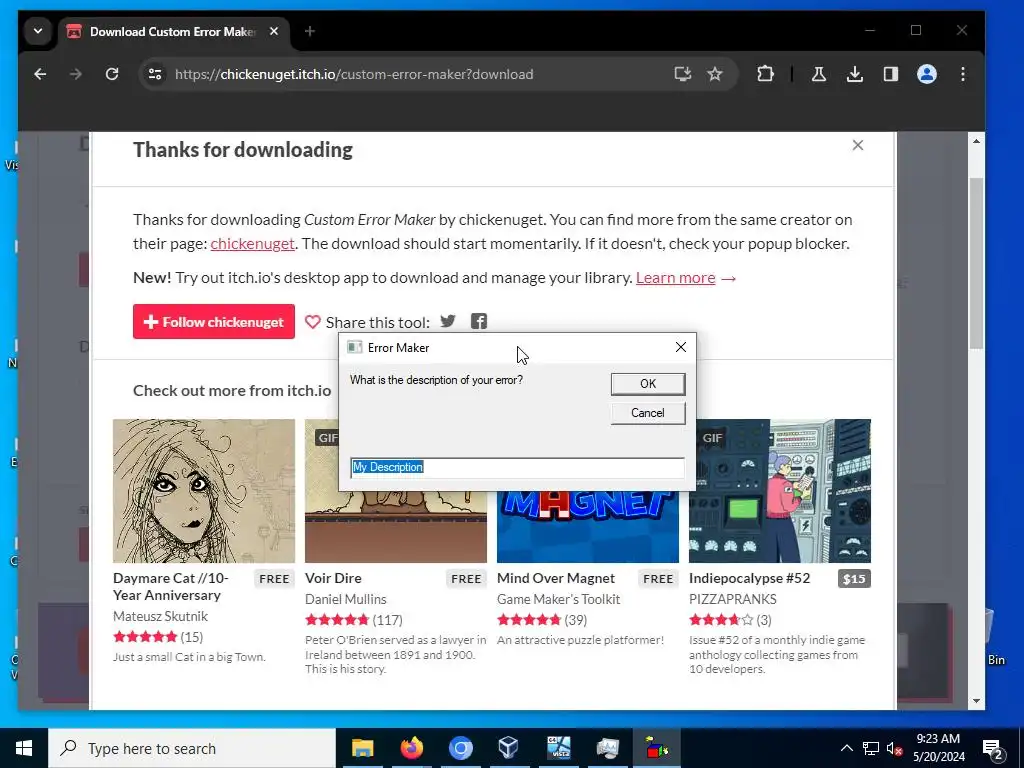Viewport: 1024px width, 768px height.
Task: Bookmark this page with the star
Action: pos(715,74)
